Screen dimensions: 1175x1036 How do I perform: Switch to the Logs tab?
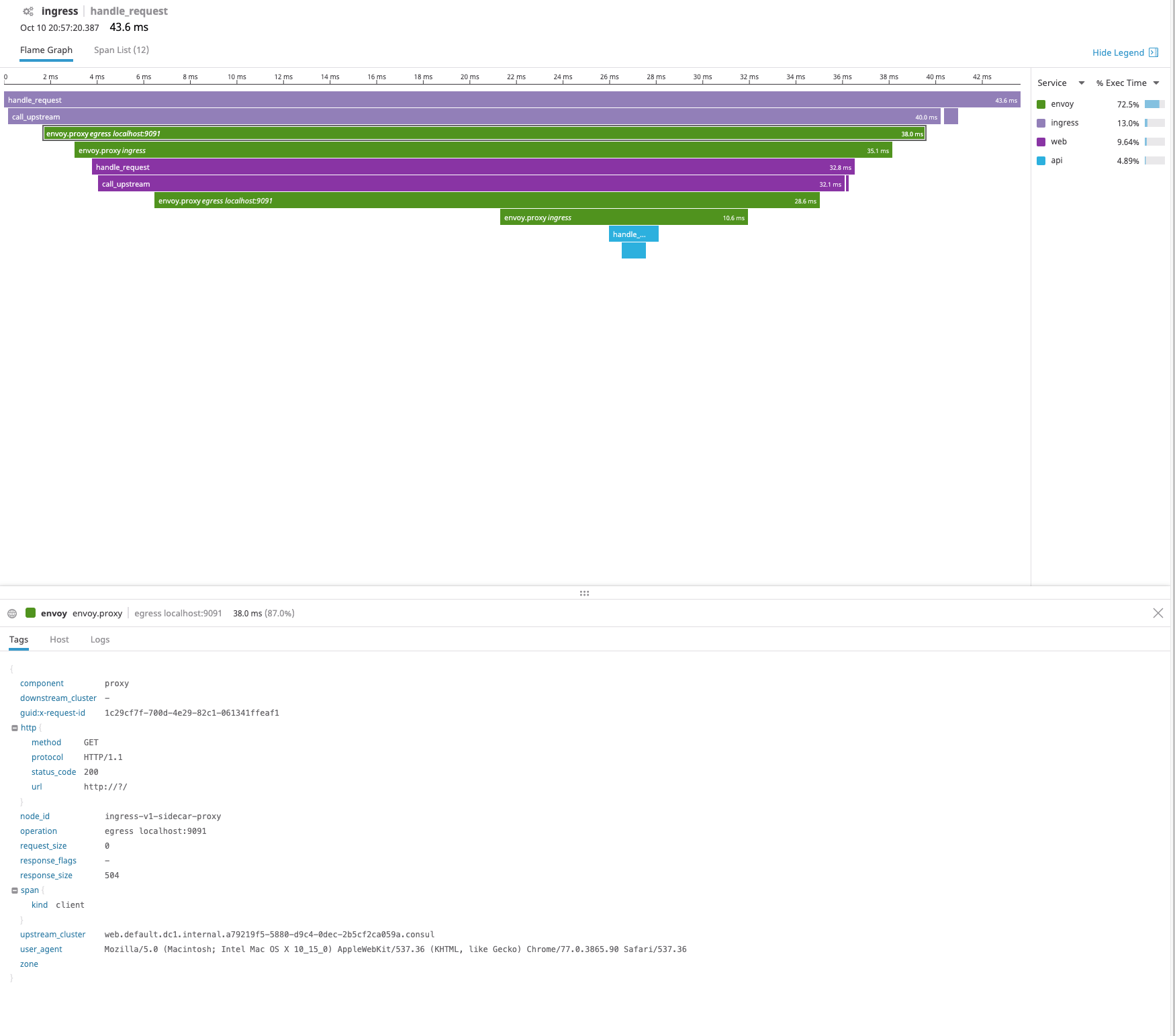tap(99, 639)
